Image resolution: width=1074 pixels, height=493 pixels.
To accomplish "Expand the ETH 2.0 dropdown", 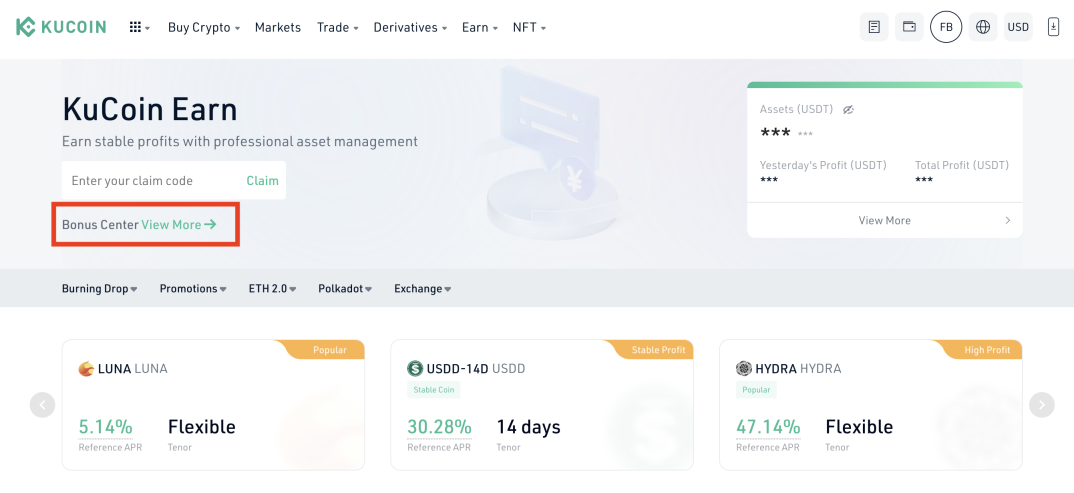I will [273, 288].
